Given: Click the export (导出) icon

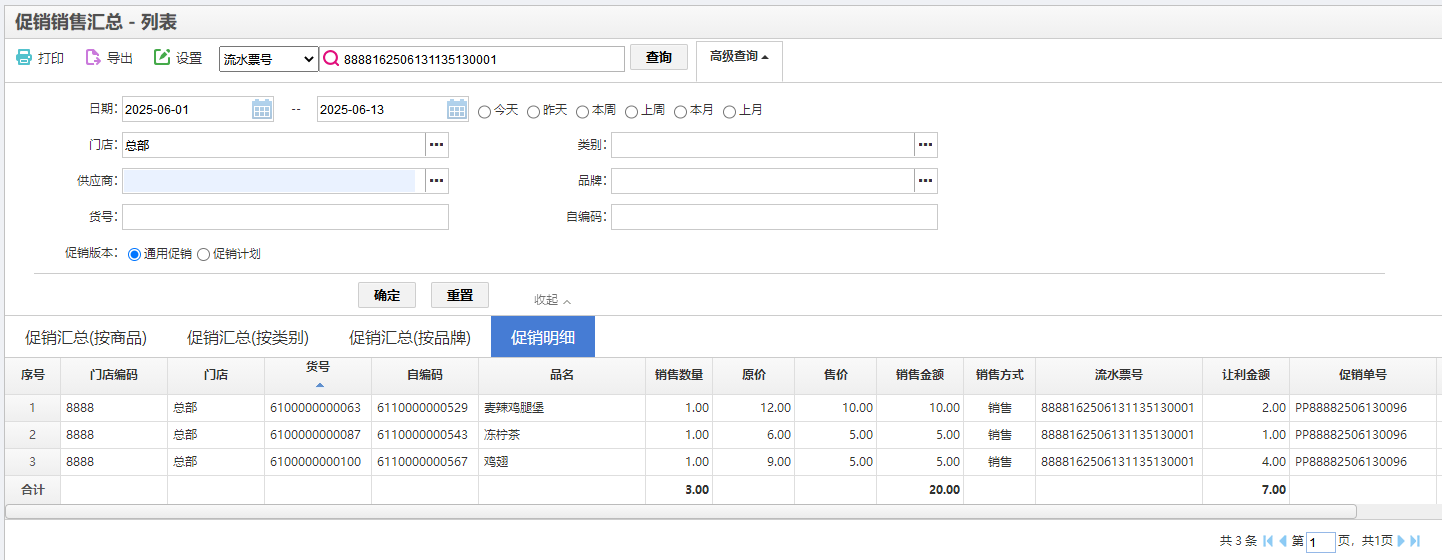Looking at the screenshot, I should [93, 58].
